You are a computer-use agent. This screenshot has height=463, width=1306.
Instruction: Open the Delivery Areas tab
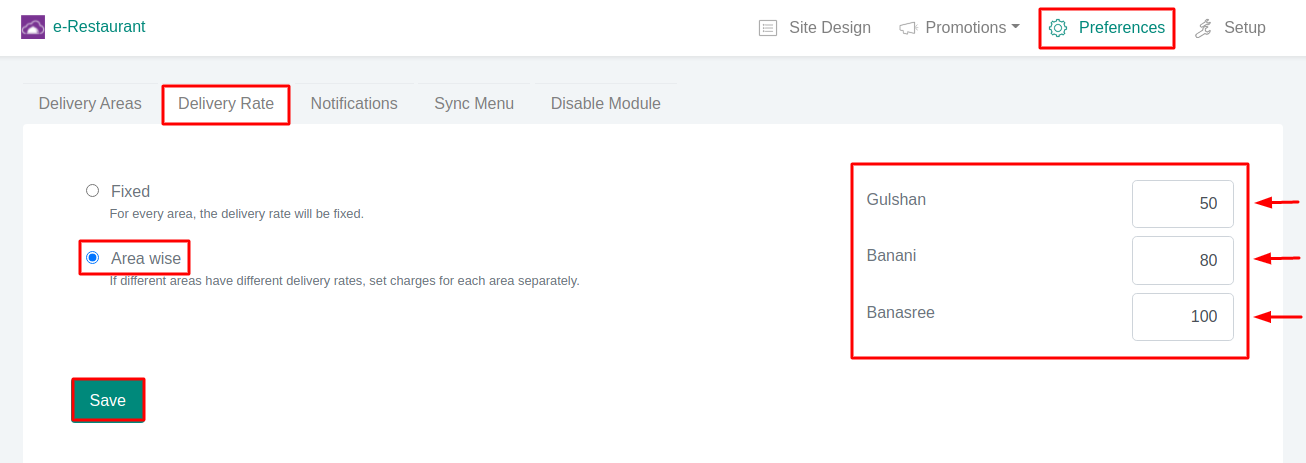pos(90,103)
